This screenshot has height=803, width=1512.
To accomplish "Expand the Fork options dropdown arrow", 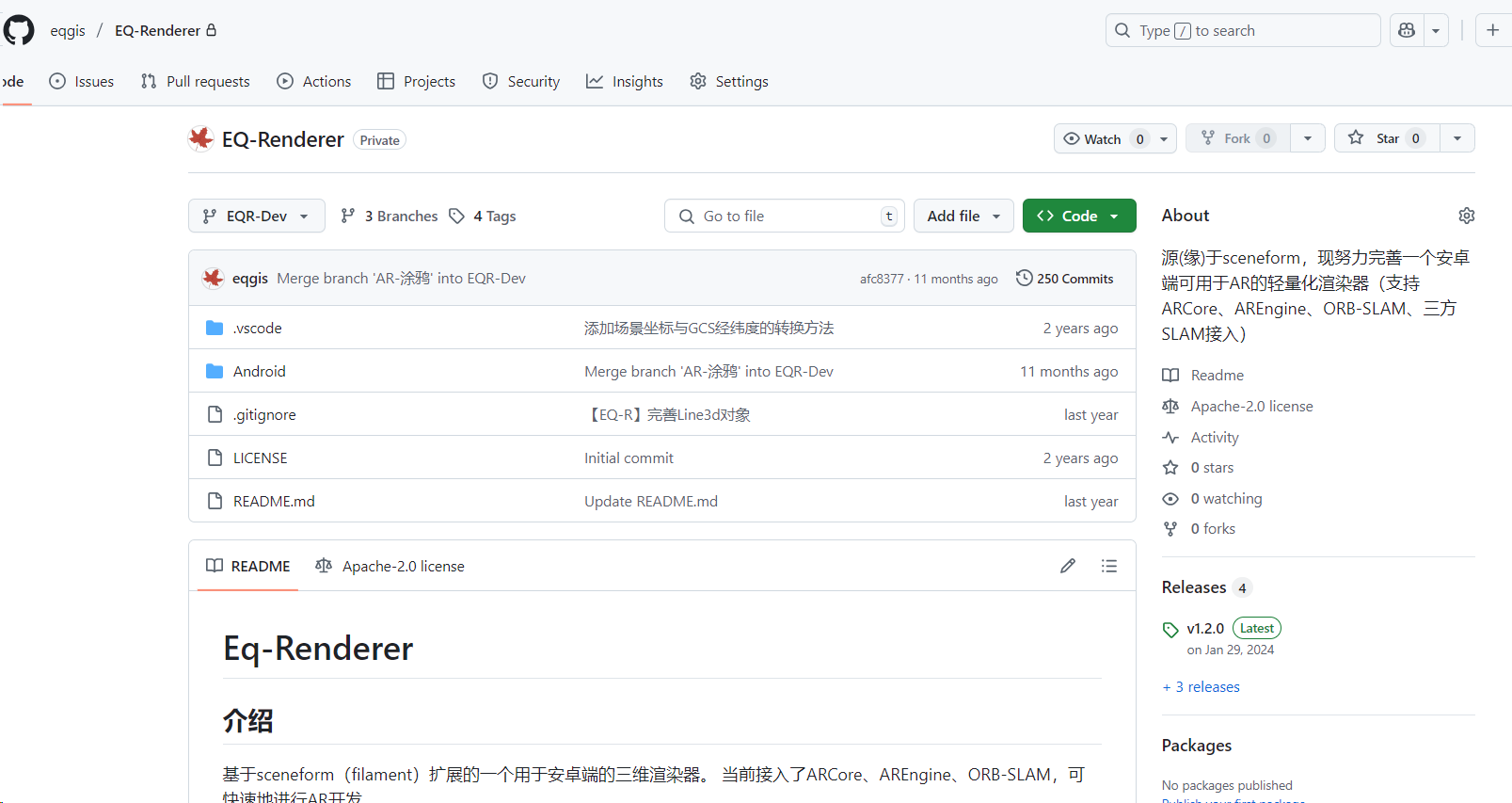I will 1308,138.
